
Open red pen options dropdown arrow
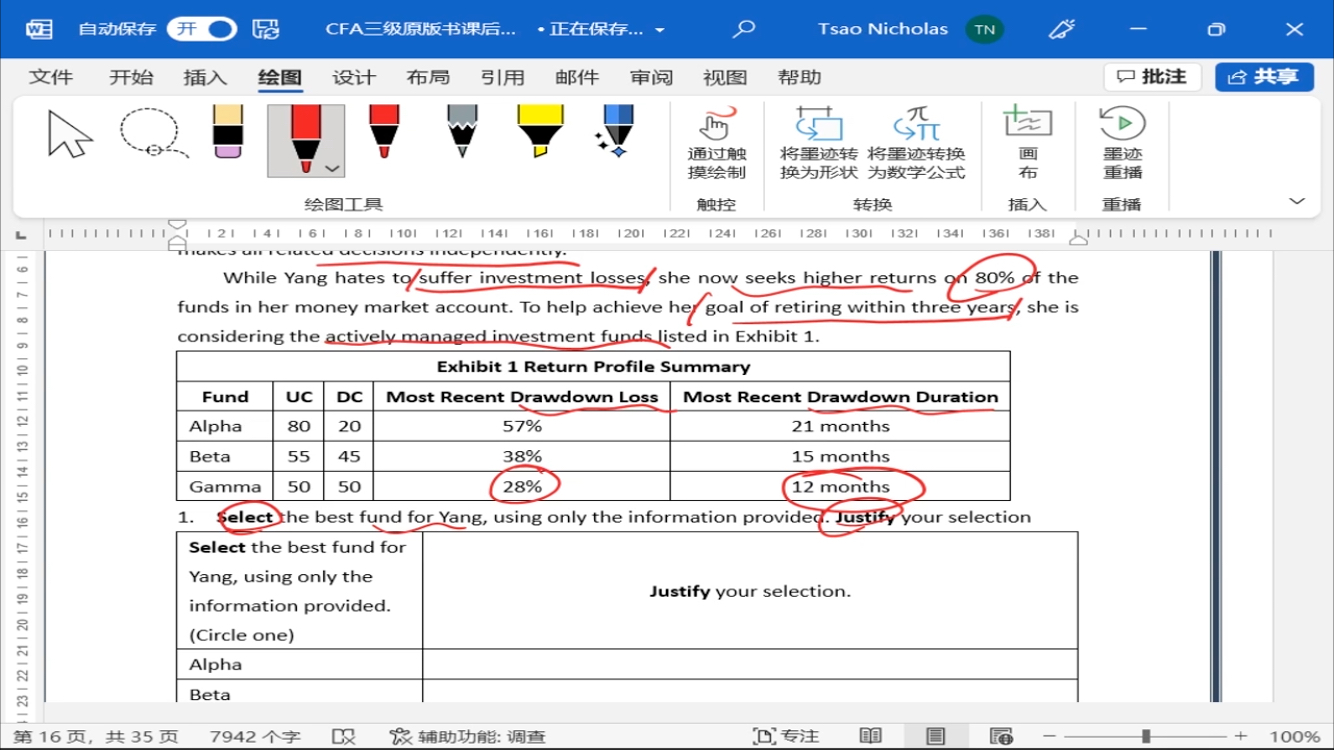(333, 169)
